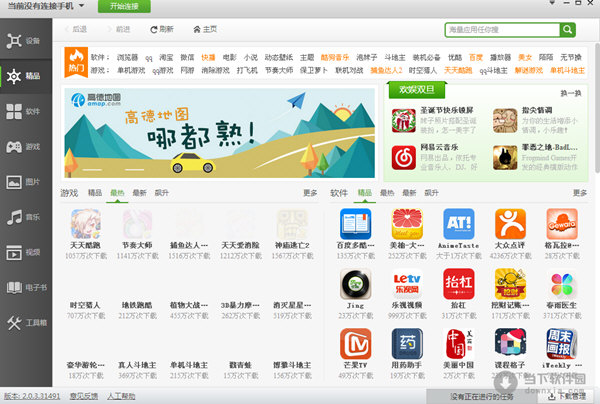Switch to games 最热 tab
Image resolution: width=600 pixels, height=404 pixels.
[x=117, y=193]
